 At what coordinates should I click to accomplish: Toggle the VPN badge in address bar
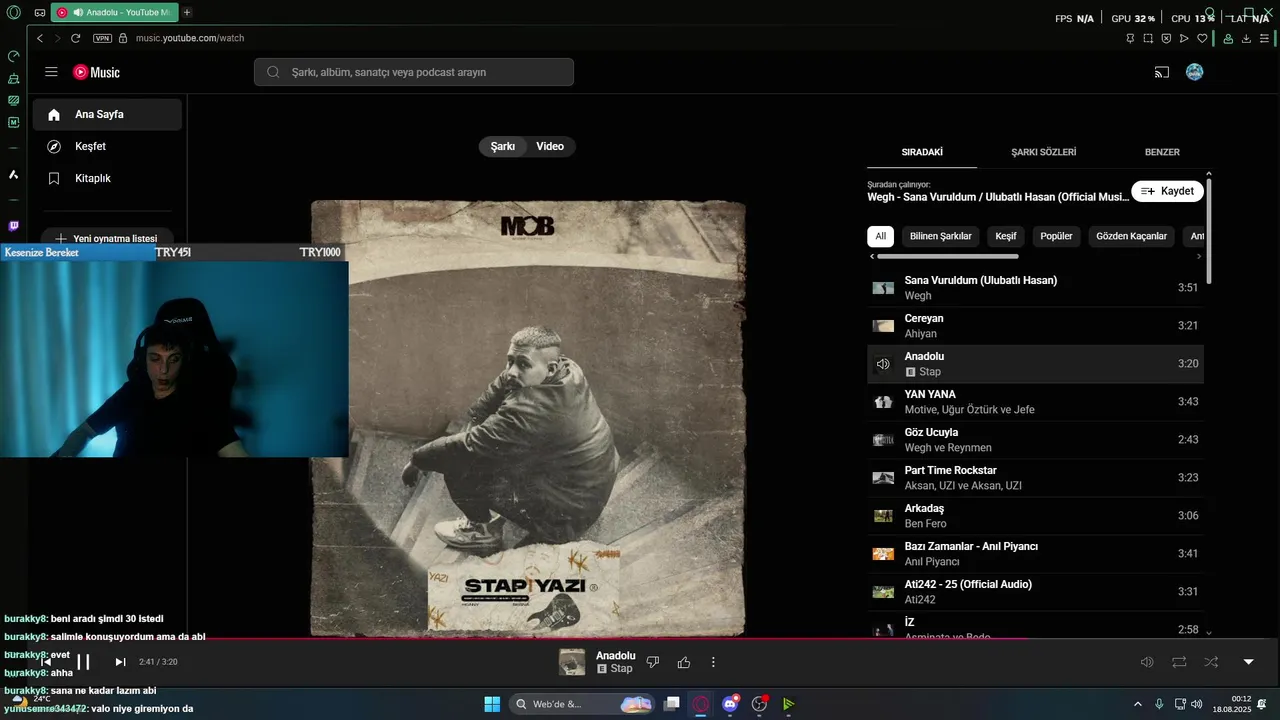click(102, 38)
